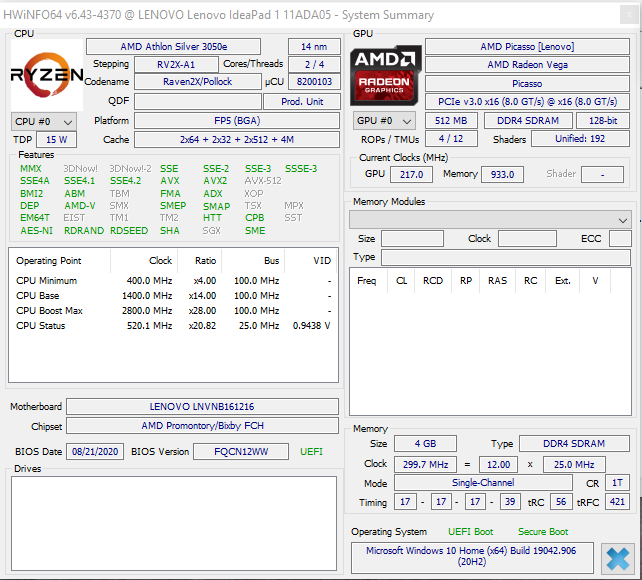Select the CPU Boost Max row

[173, 311]
